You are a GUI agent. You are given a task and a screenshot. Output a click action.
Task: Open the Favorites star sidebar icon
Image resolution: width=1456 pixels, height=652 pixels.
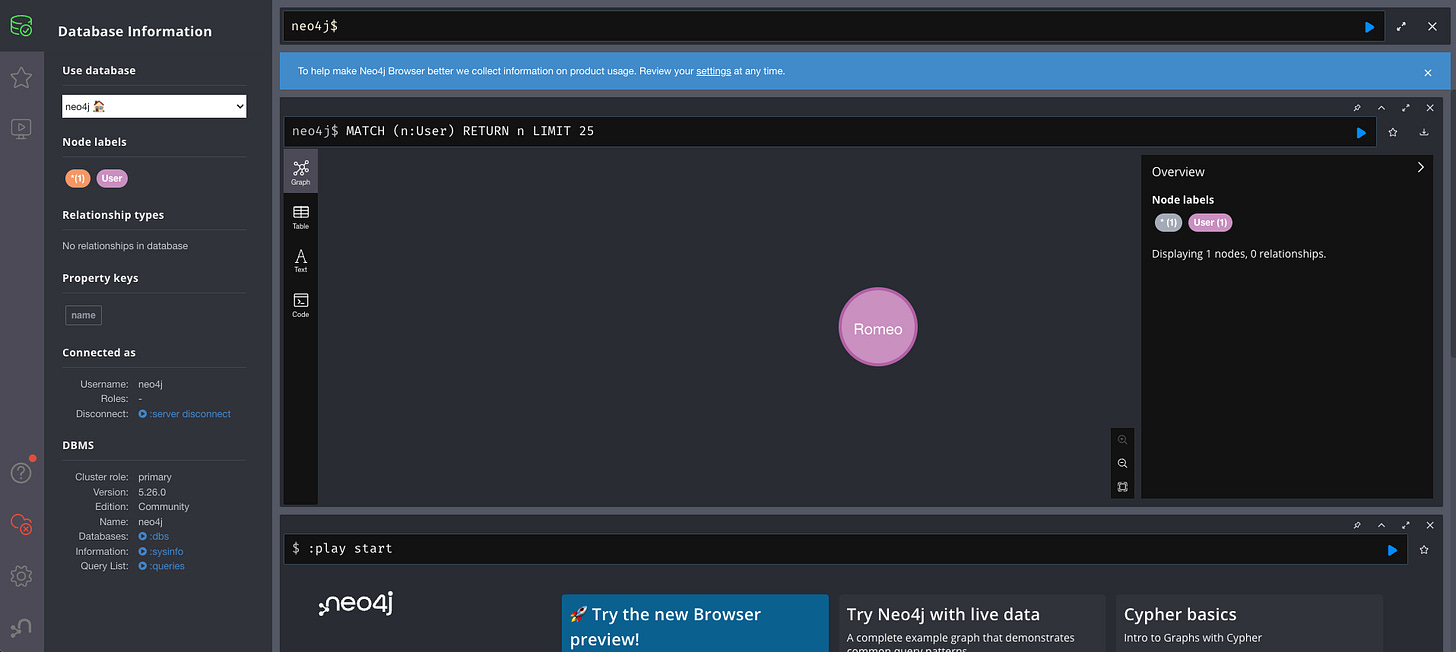pos(21,77)
